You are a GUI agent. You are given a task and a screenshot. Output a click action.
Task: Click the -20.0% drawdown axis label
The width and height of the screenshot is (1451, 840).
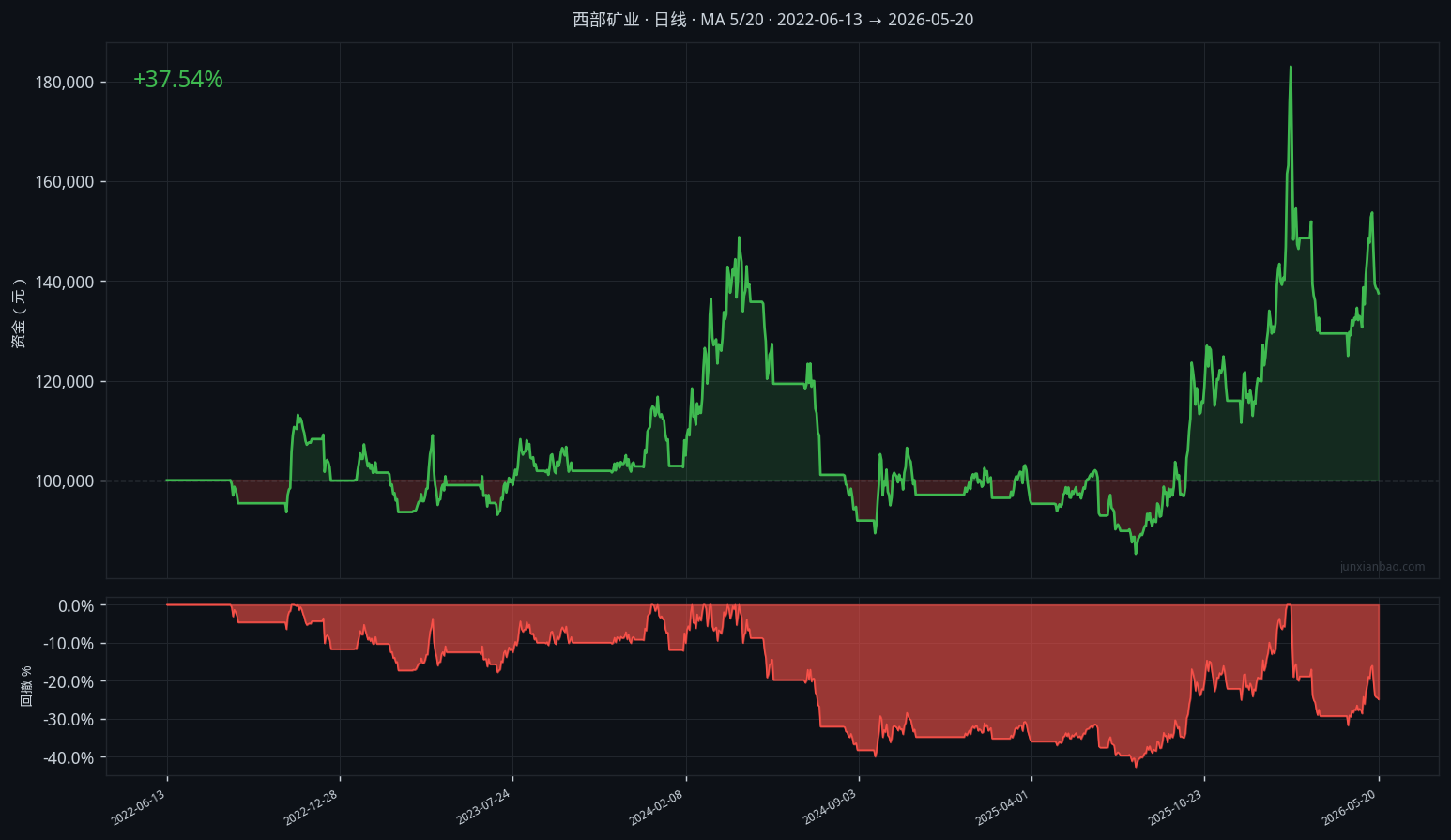coord(69,682)
